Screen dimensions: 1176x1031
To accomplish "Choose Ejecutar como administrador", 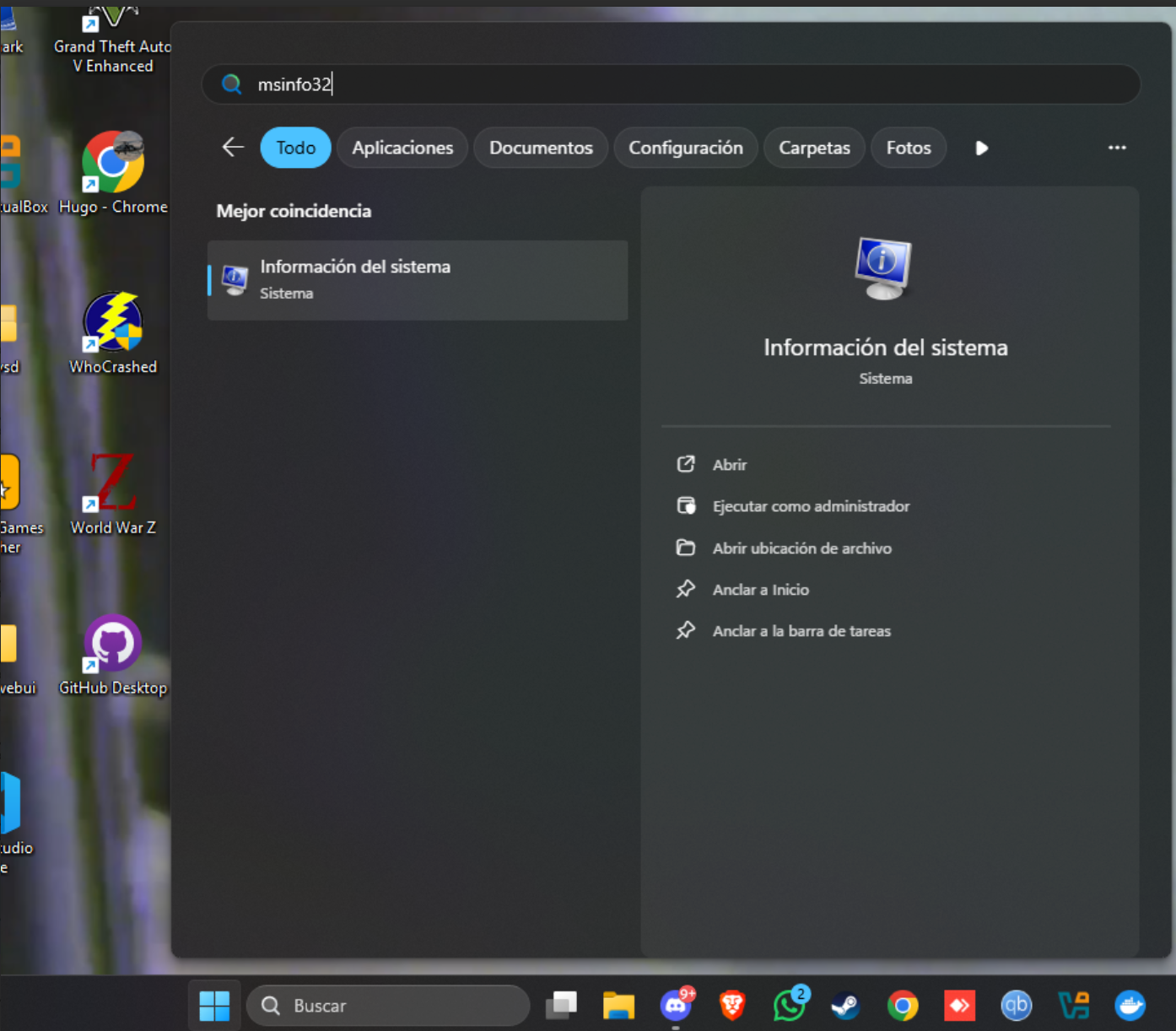I will 810,506.
